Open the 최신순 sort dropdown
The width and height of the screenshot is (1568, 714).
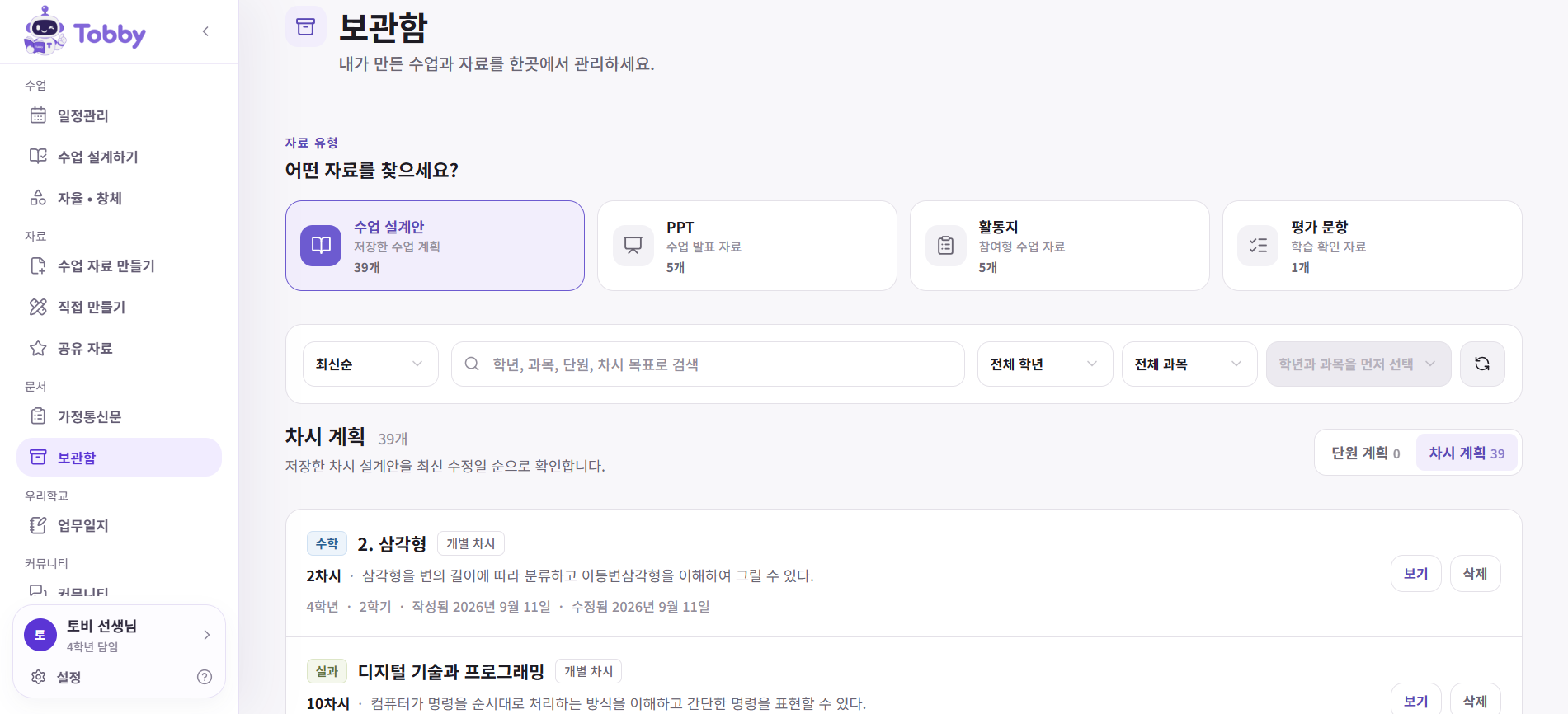(x=370, y=364)
